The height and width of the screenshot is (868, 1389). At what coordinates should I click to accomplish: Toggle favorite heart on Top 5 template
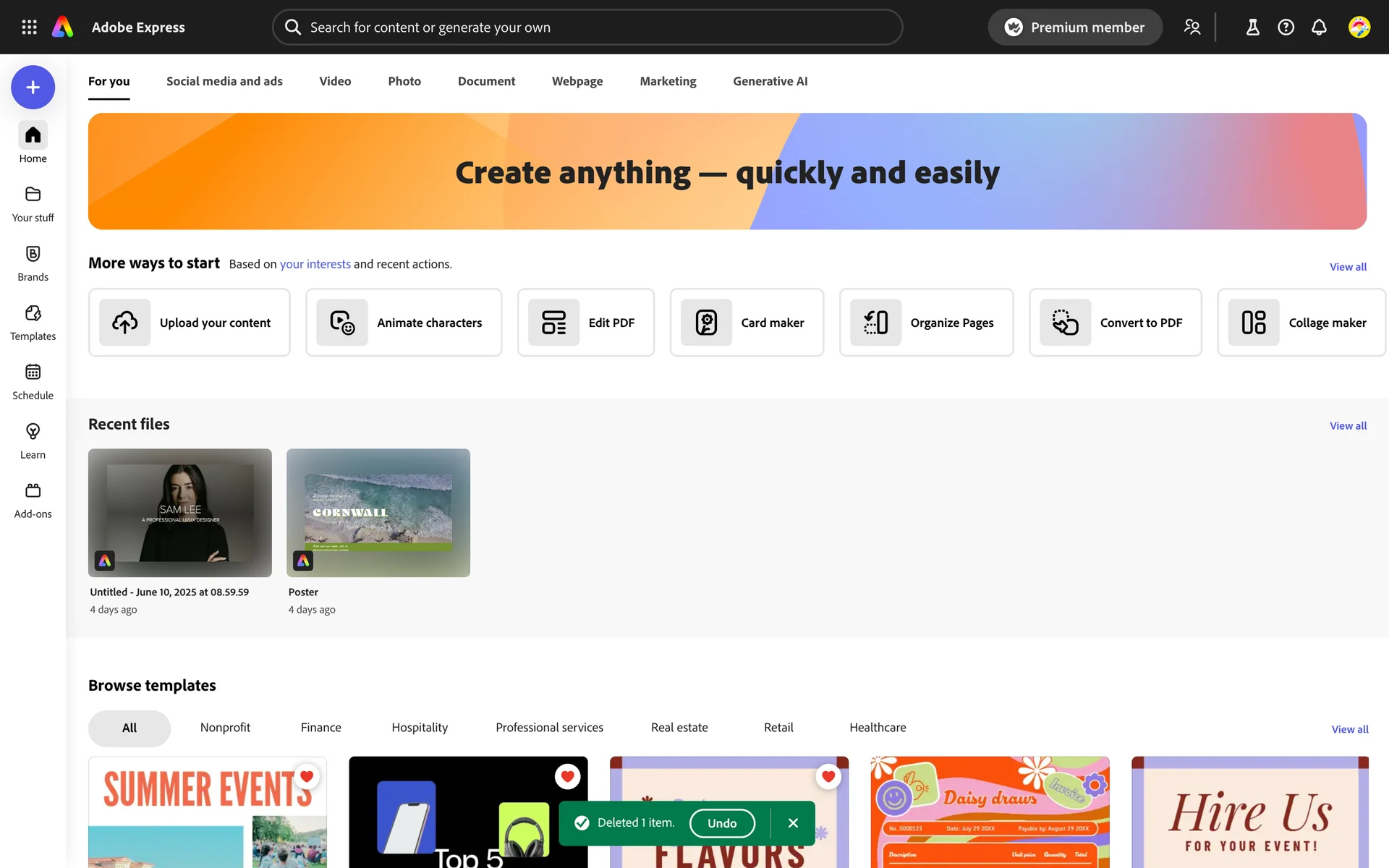pyautogui.click(x=567, y=776)
